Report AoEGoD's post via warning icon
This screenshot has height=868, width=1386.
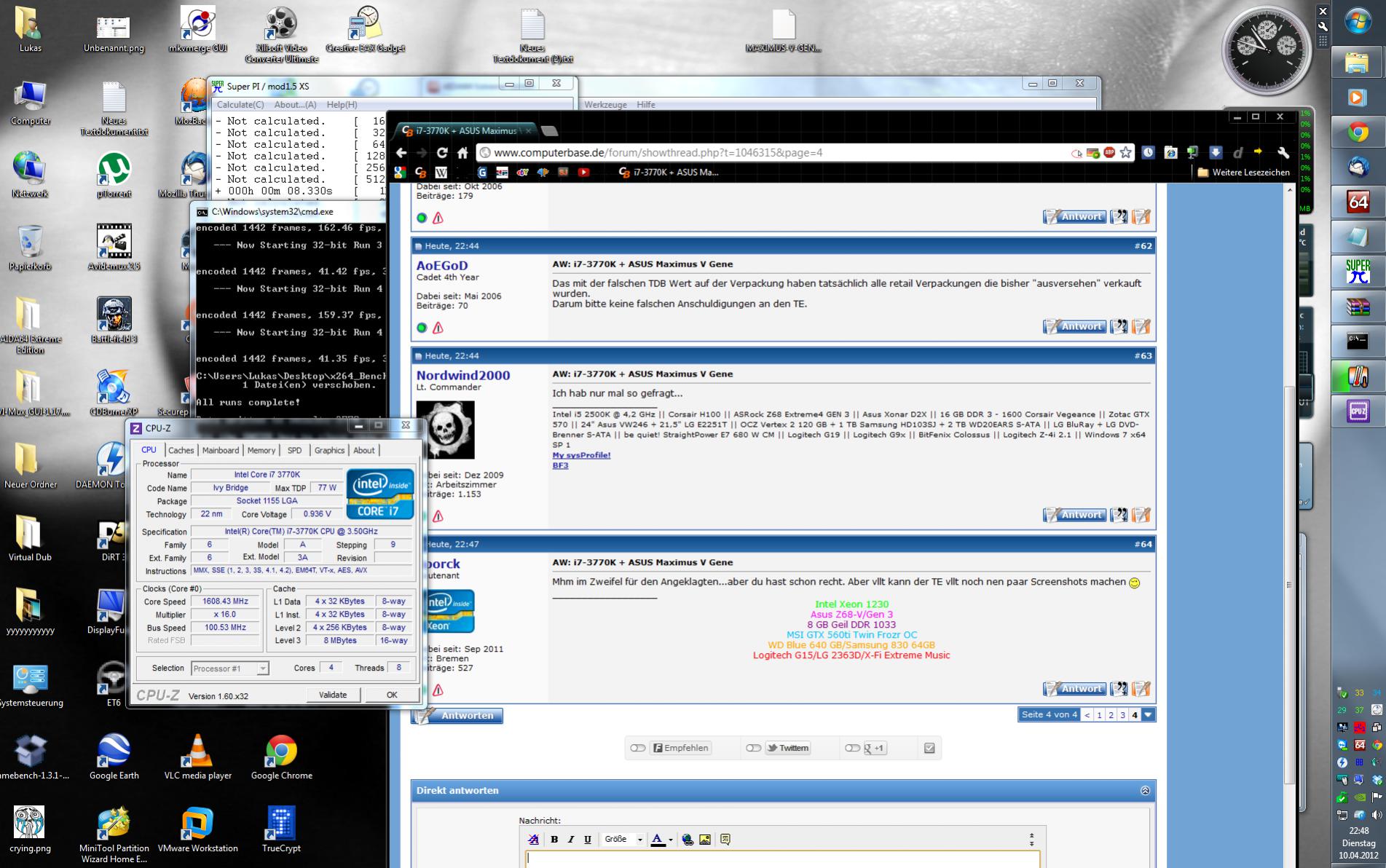click(x=438, y=328)
